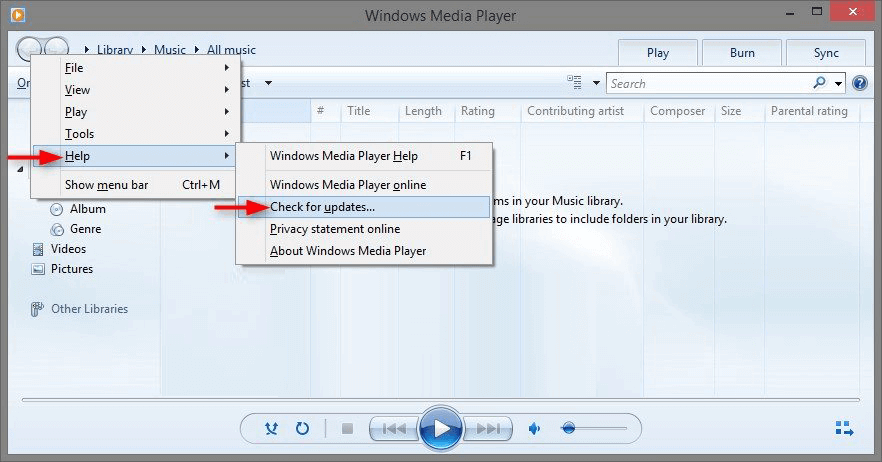Viewport: 882px width, 462px height.
Task: Expand the search options dropdown arrow
Action: tap(838, 84)
